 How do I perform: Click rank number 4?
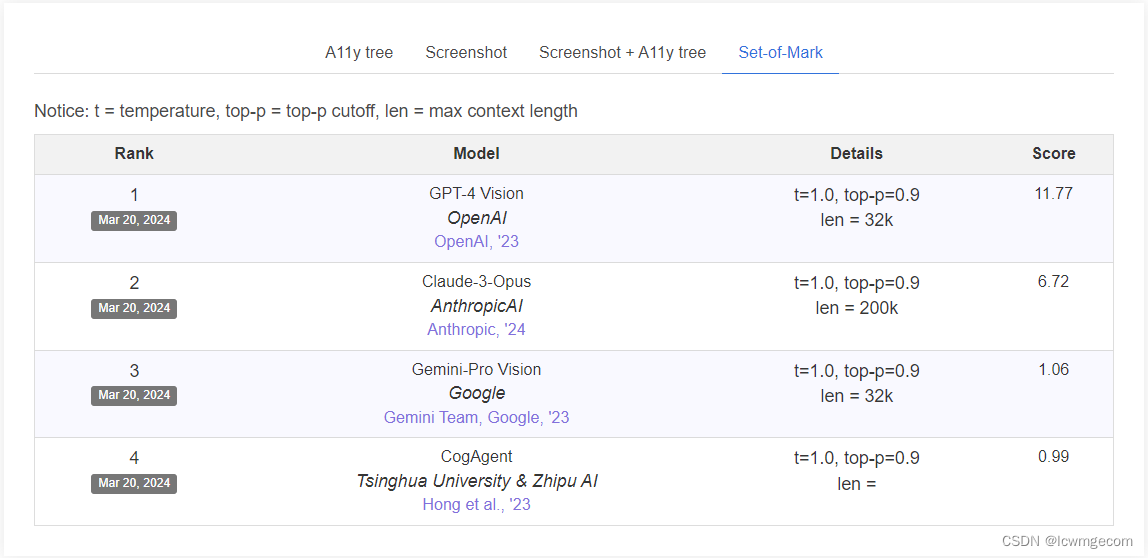pos(134,458)
